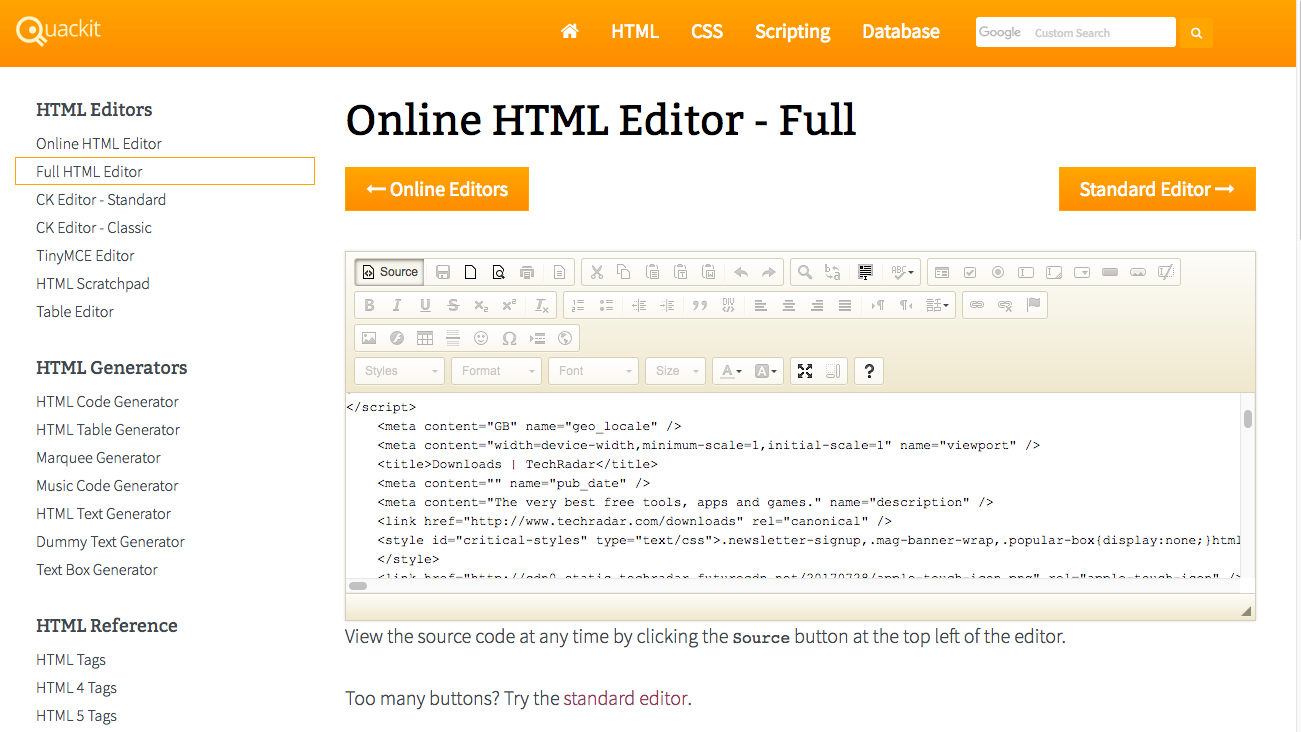Select the Bold formatting icon
This screenshot has width=1301, height=732.
coord(370,305)
